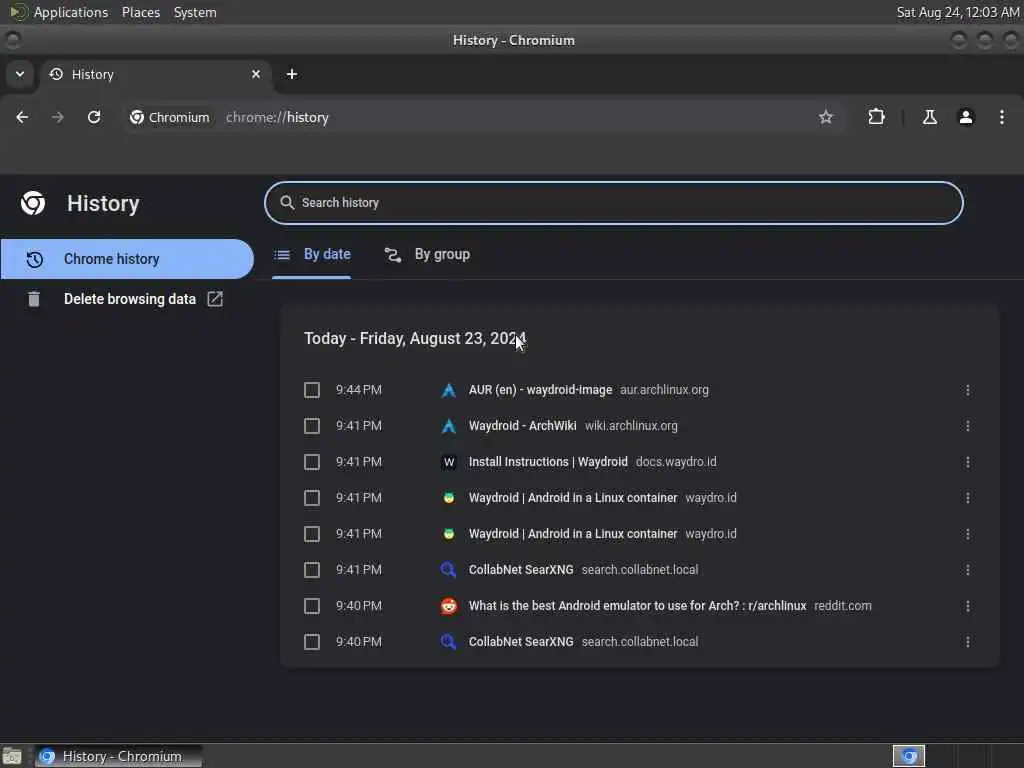Viewport: 1024px width, 768px height.
Task: Open more actions for 9:40 PM CollabNet SearXNG
Action: pos(967,641)
